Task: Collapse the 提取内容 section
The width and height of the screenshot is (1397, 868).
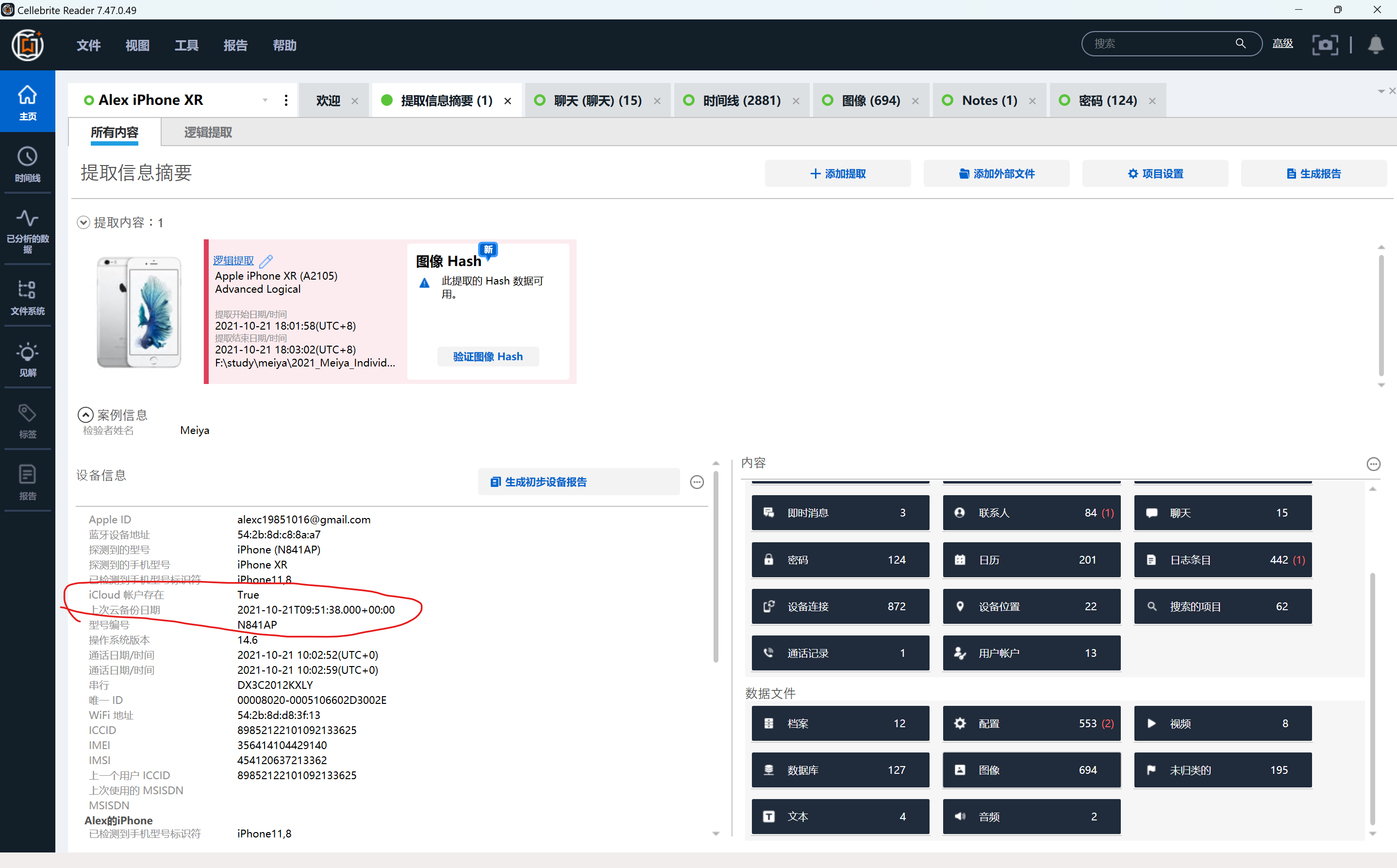Action: point(83,223)
